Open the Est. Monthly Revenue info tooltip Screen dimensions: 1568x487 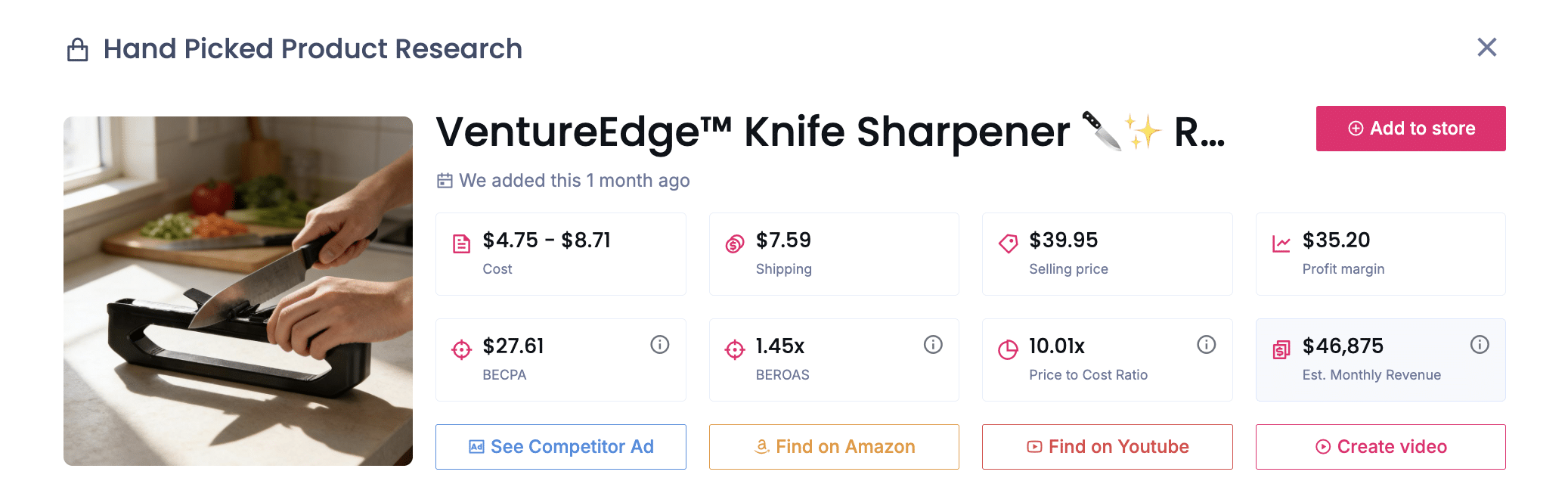(1480, 344)
